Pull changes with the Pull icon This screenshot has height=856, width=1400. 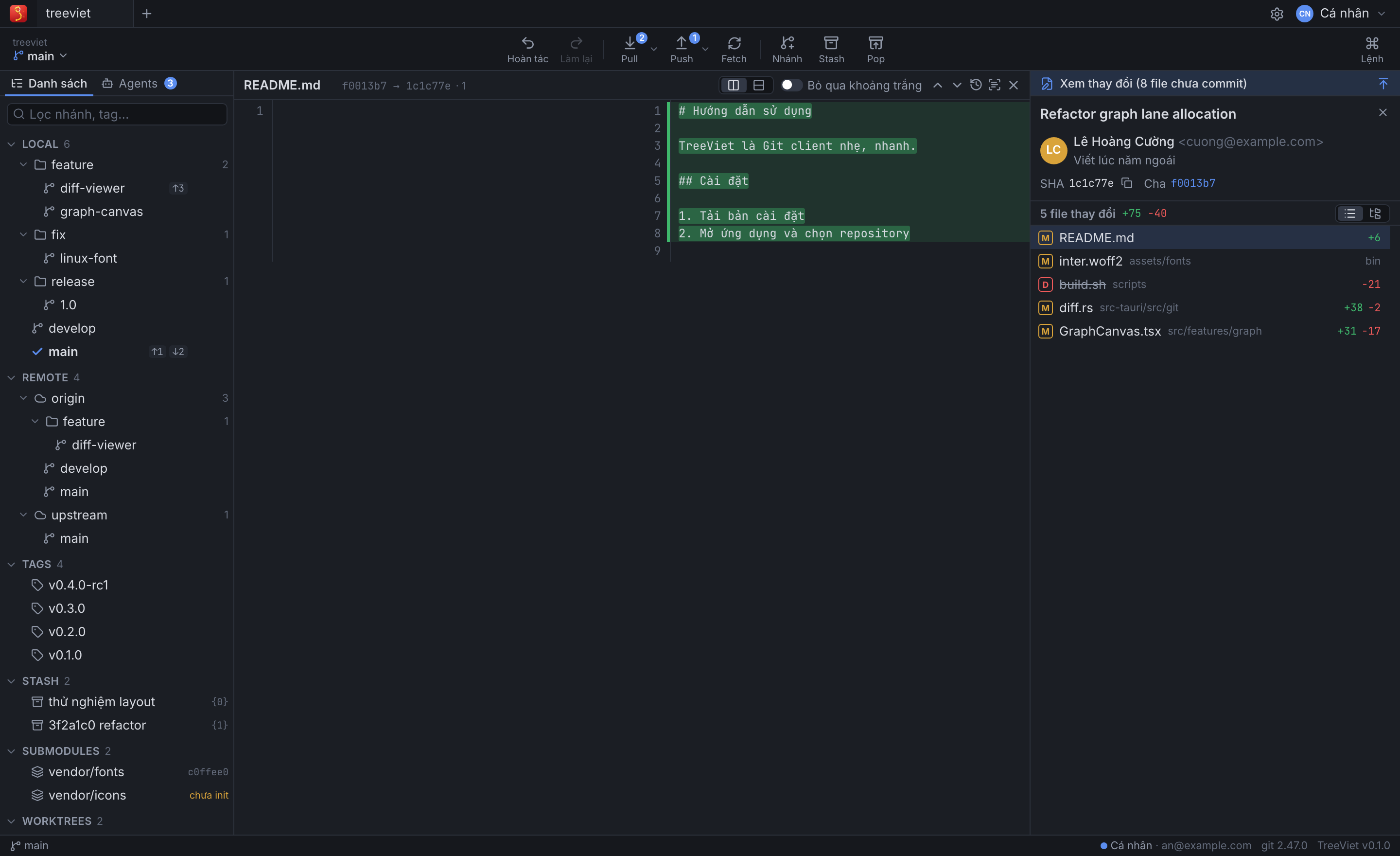(x=630, y=50)
